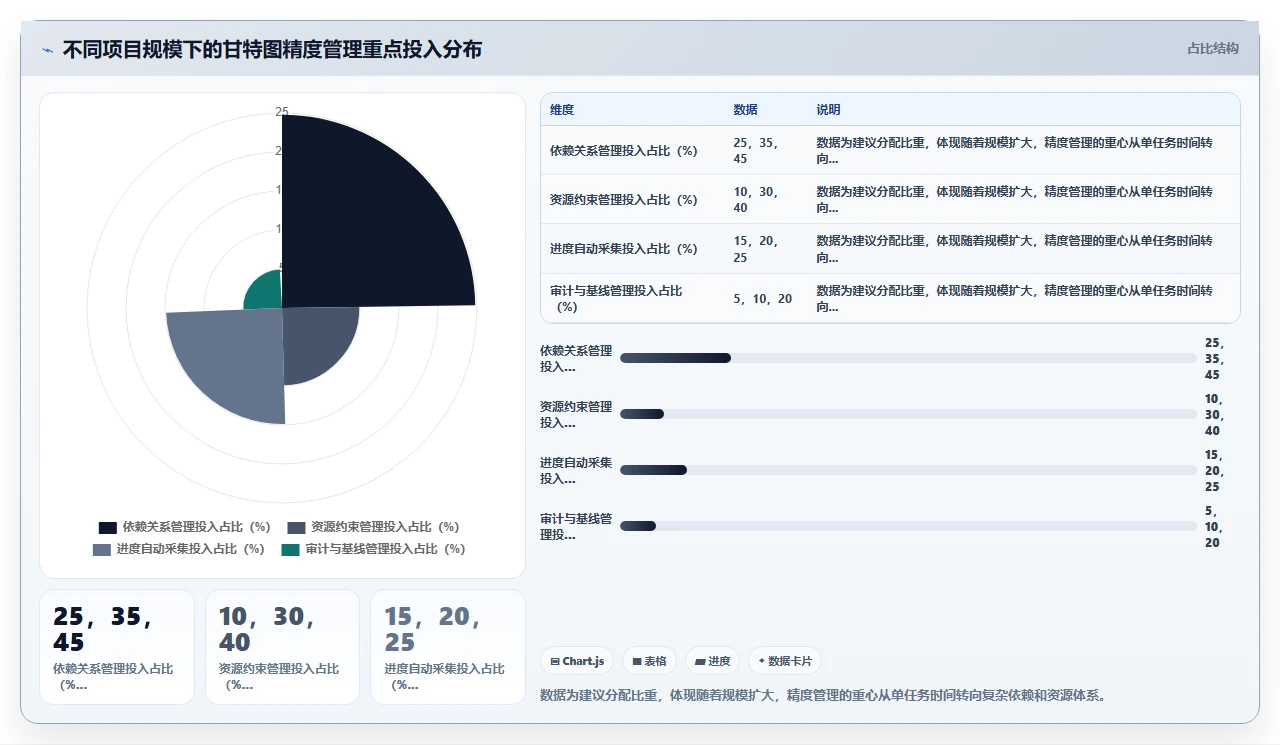1280x745 pixels.
Task: Click the icon inside Chart.js tag
Action: pyautogui.click(x=555, y=661)
